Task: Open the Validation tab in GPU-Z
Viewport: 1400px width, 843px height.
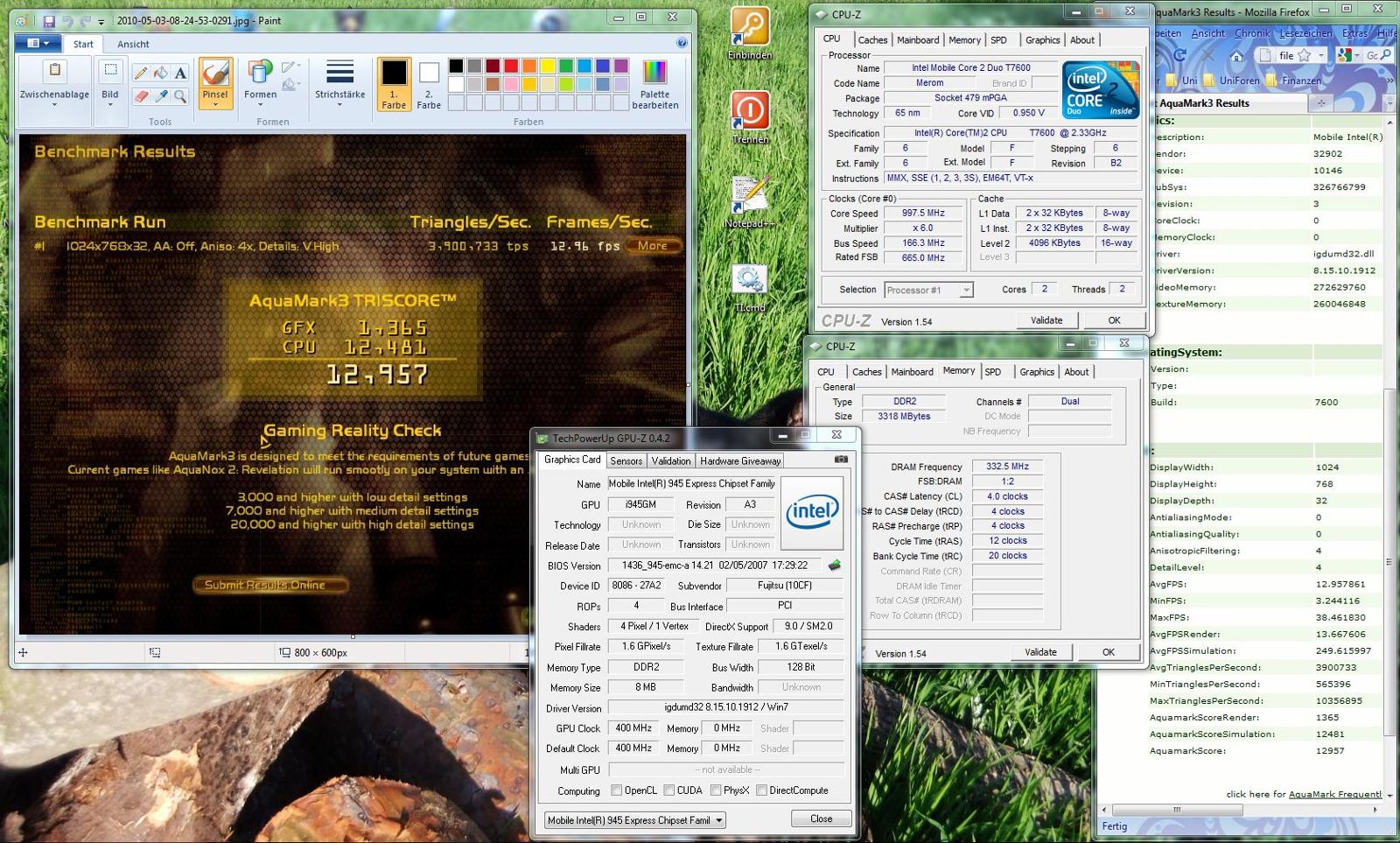Action: [671, 461]
